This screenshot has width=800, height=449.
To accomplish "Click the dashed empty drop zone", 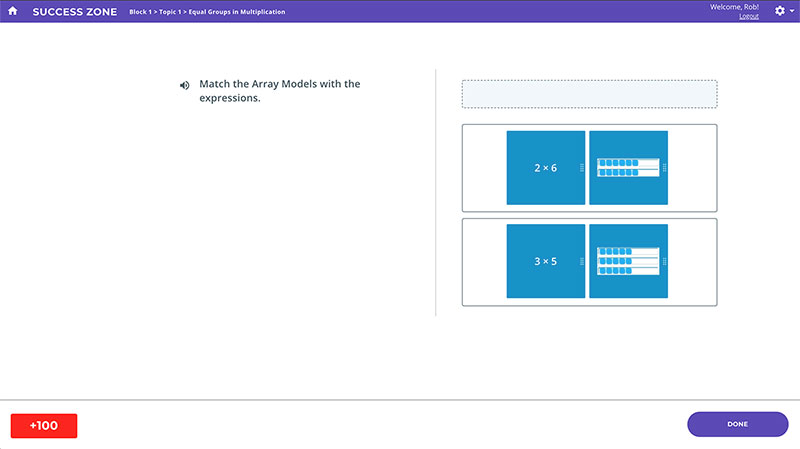I will (x=589, y=94).
